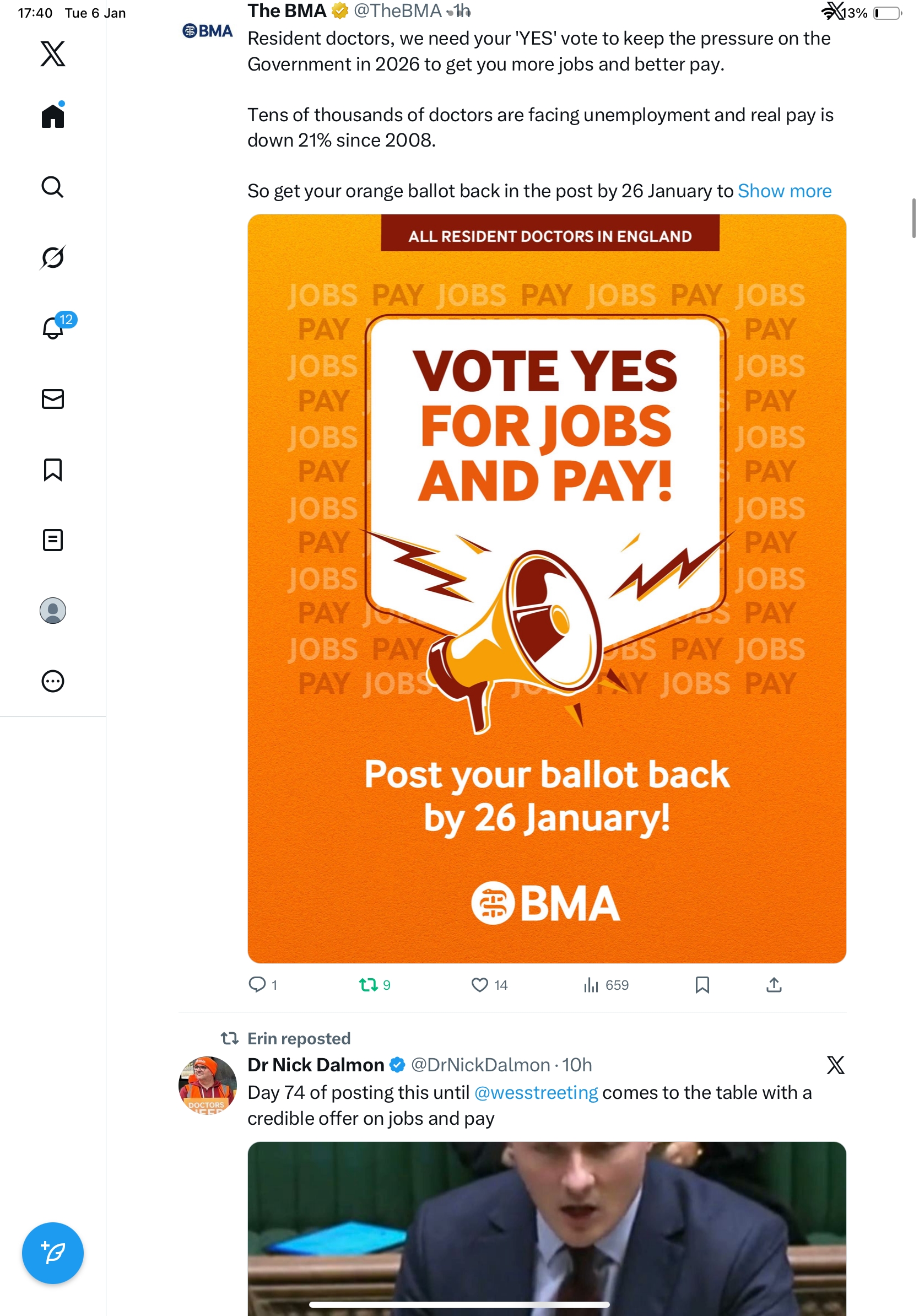919x1316 pixels.
Task: Open the Lists icon in sidebar
Action: coord(53,540)
